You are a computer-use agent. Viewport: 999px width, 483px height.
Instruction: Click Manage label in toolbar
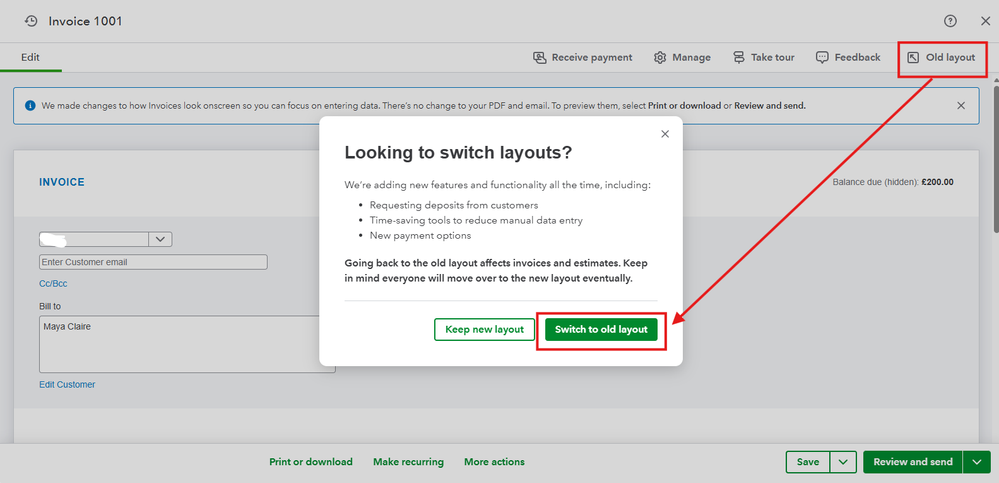(691, 57)
